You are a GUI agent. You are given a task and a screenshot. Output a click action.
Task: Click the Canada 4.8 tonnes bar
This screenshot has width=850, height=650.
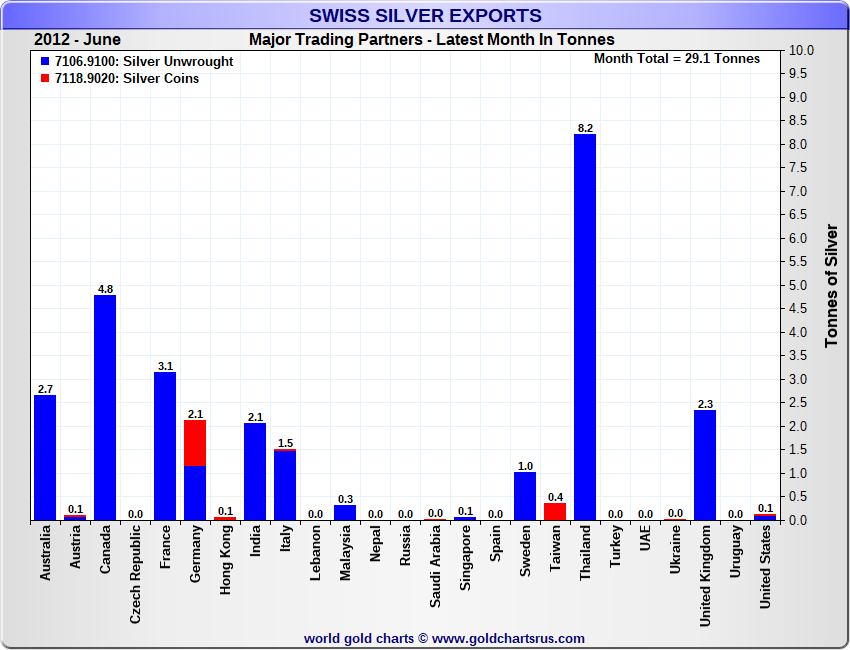pyautogui.click(x=105, y=408)
